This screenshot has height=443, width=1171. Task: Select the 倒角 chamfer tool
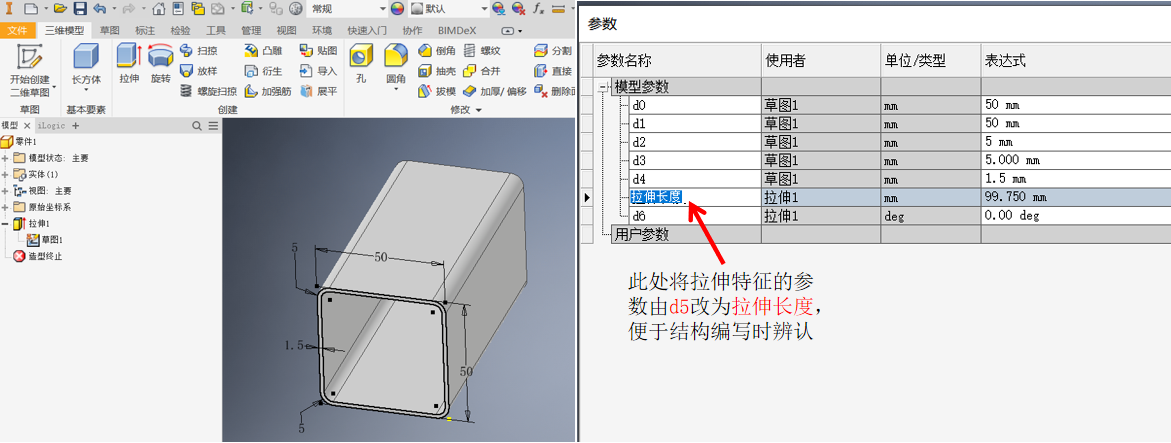tap(437, 51)
